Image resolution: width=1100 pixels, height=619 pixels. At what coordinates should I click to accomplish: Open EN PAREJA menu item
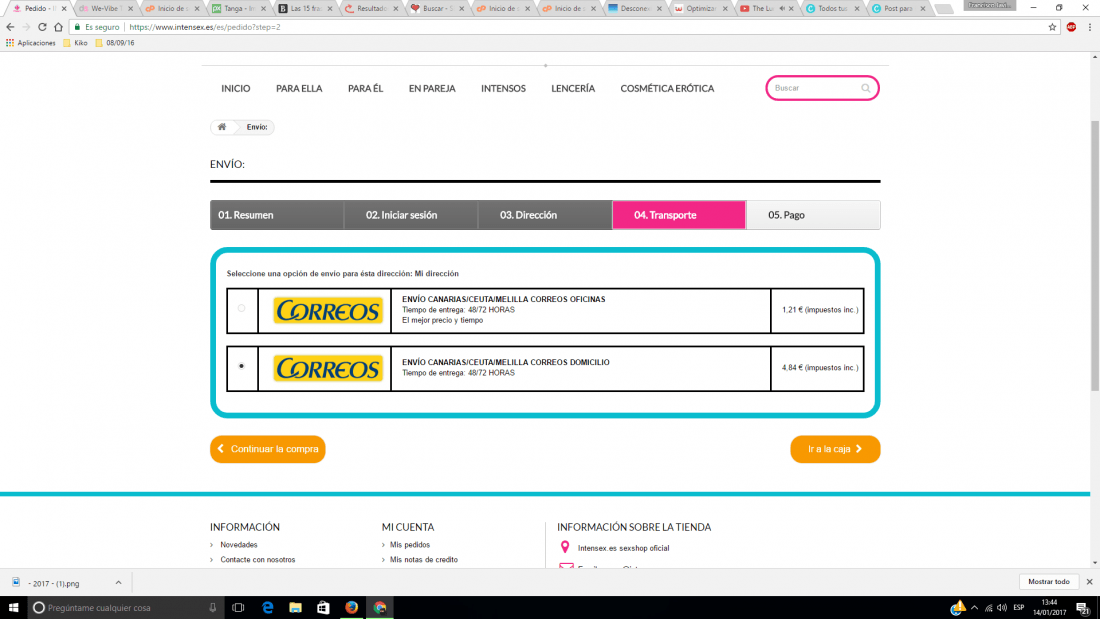click(432, 88)
